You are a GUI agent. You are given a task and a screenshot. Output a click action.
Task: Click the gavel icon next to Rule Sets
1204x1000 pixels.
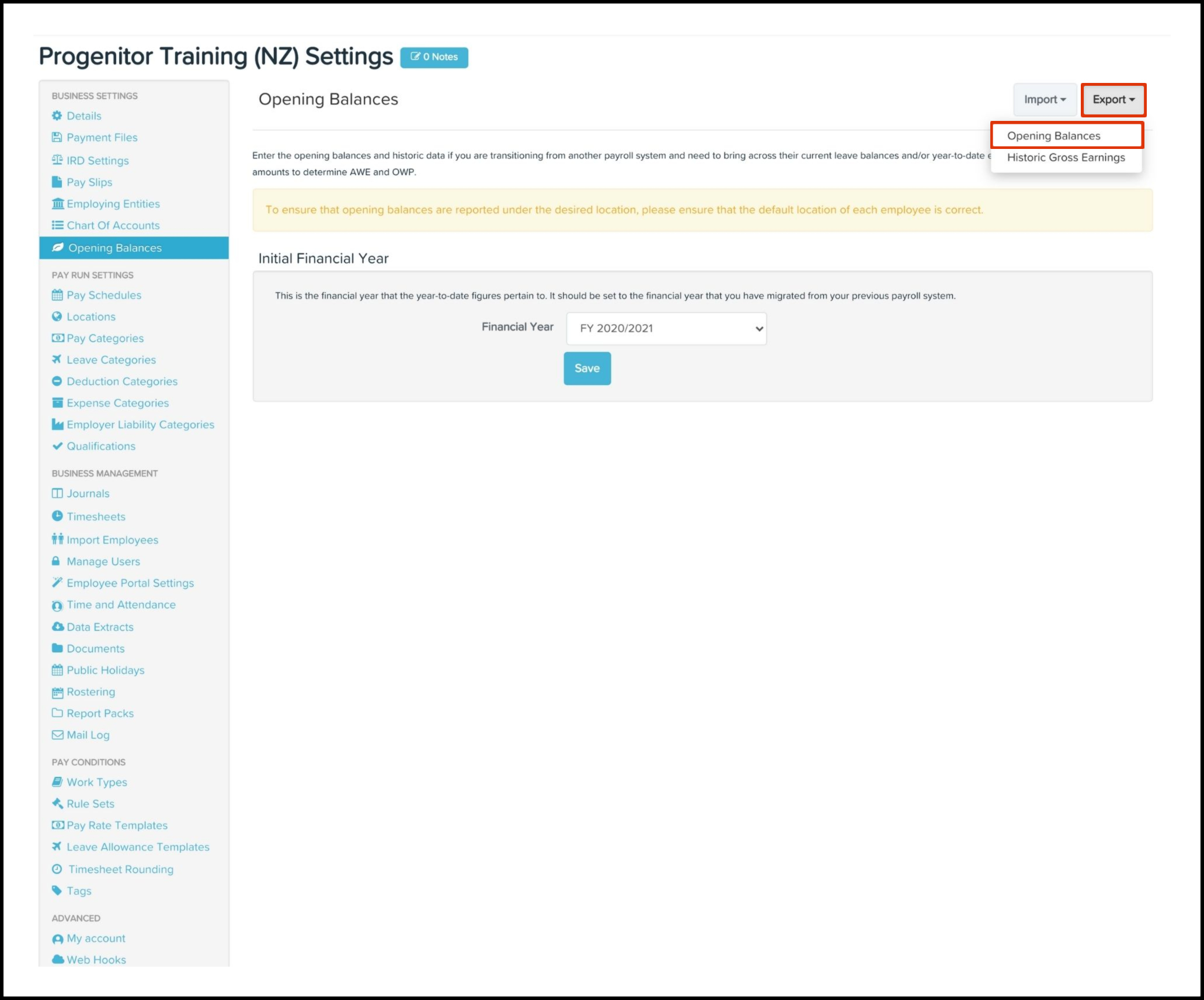(57, 804)
